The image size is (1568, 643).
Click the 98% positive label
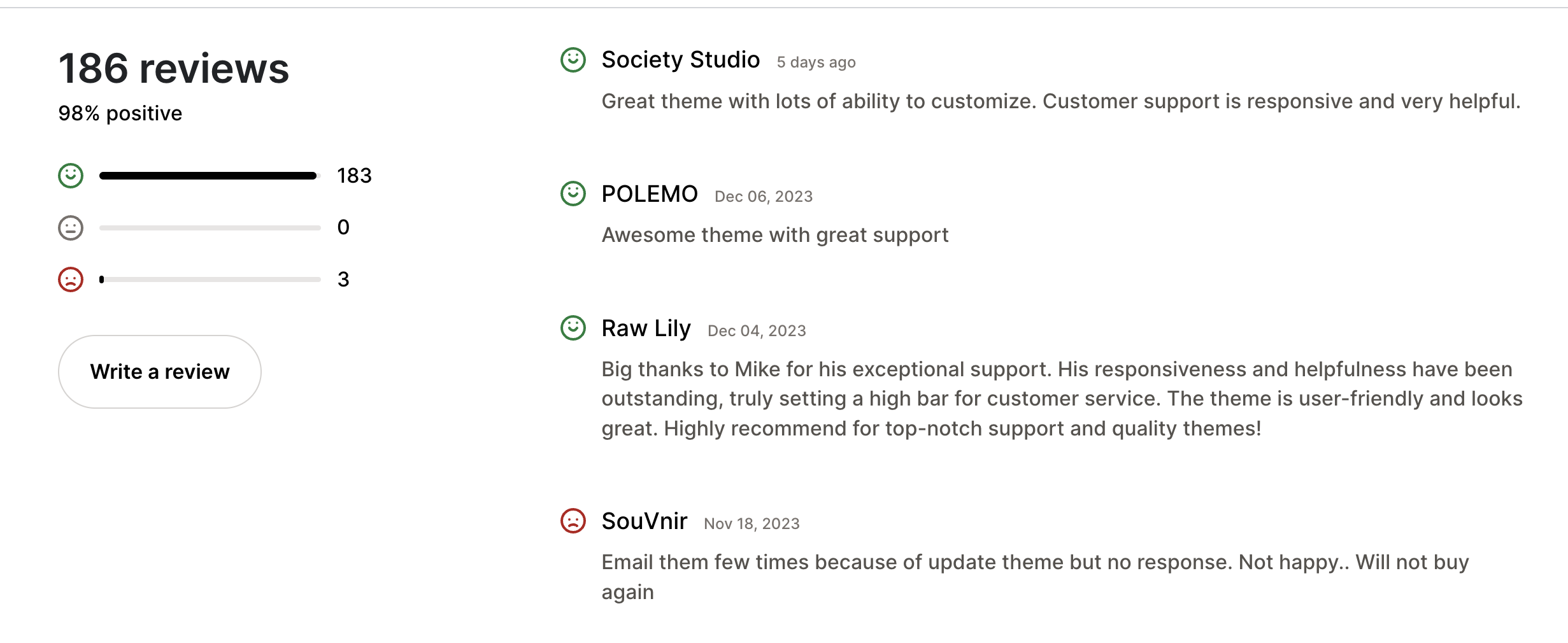tap(120, 113)
